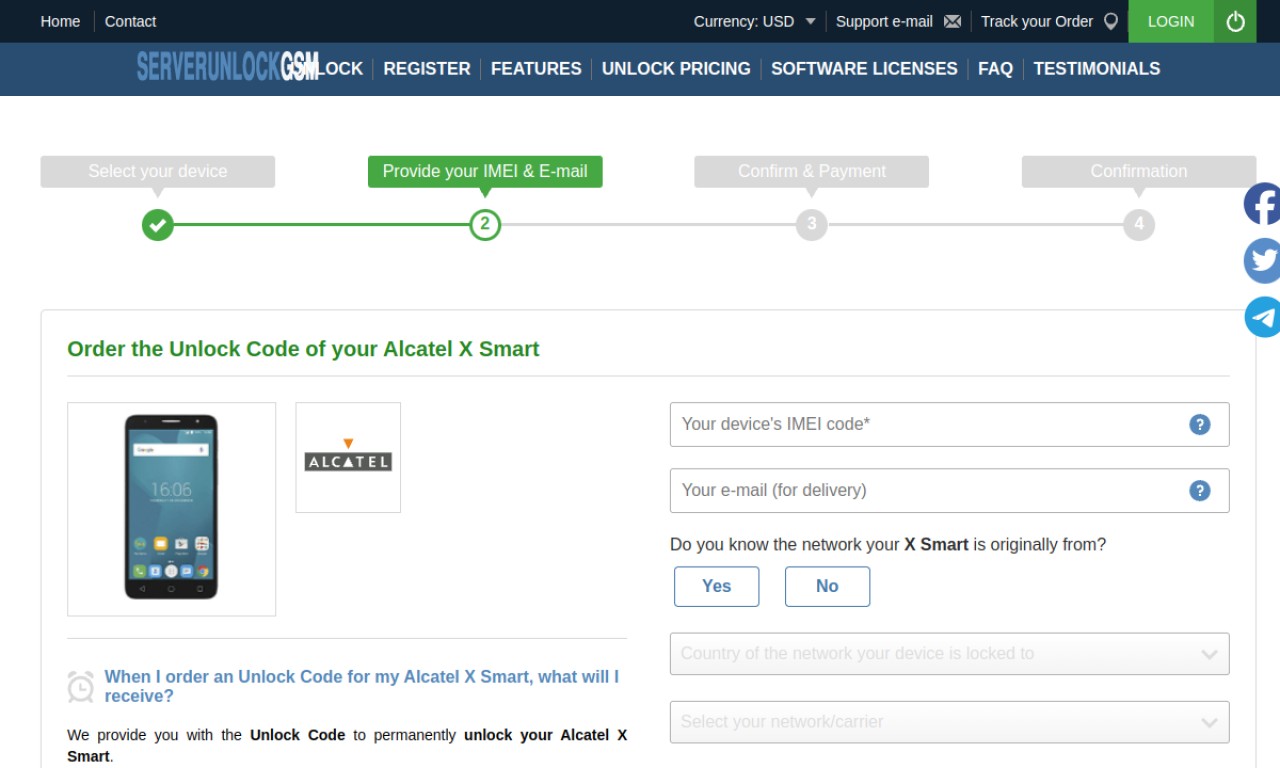The image size is (1280, 768).
Task: Open the Facebook share icon
Action: (1262, 204)
